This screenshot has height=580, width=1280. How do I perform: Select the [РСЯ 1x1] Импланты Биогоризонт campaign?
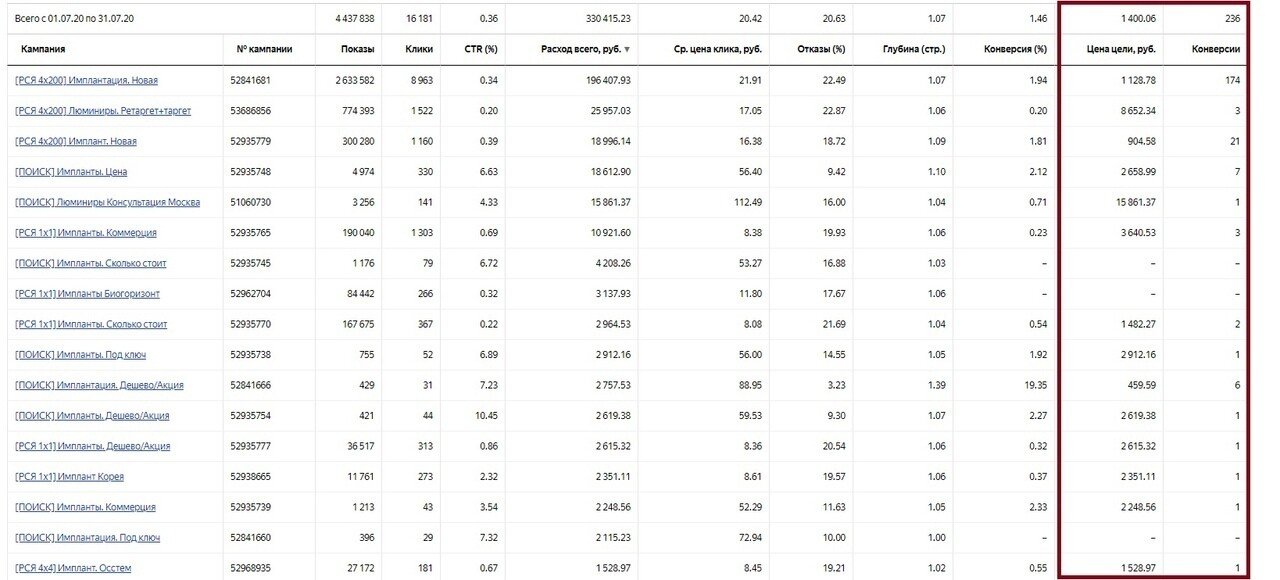87,294
